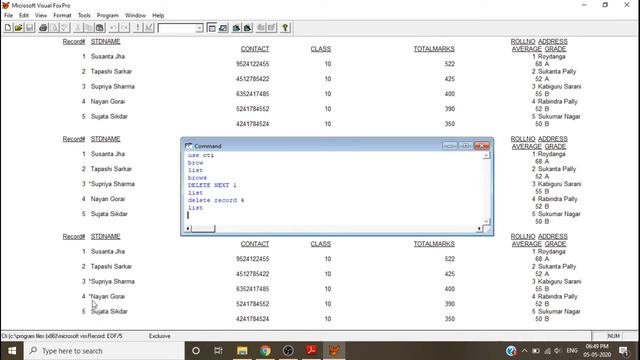Click the AutoReport Wizard toolbar icon

point(271,28)
